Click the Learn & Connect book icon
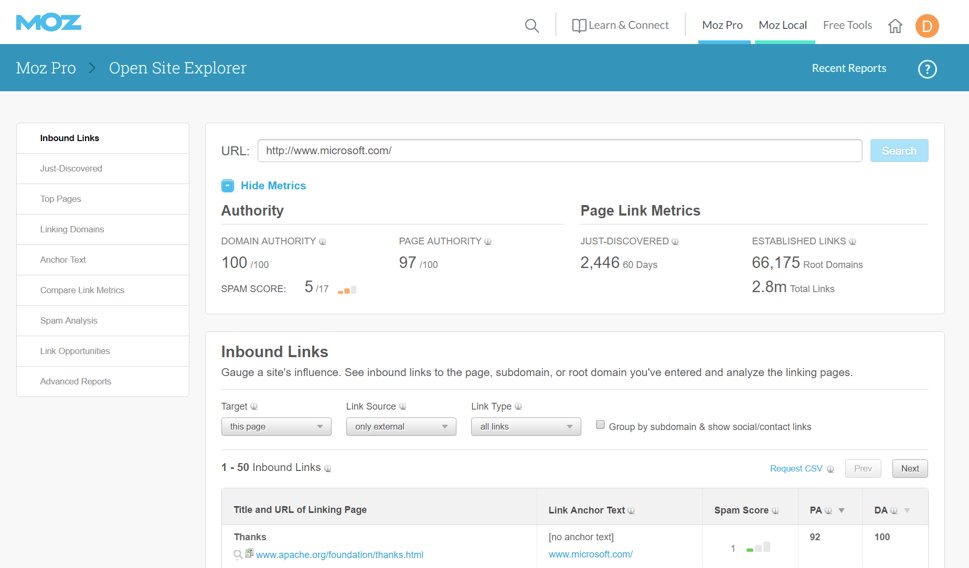 pyautogui.click(x=579, y=25)
